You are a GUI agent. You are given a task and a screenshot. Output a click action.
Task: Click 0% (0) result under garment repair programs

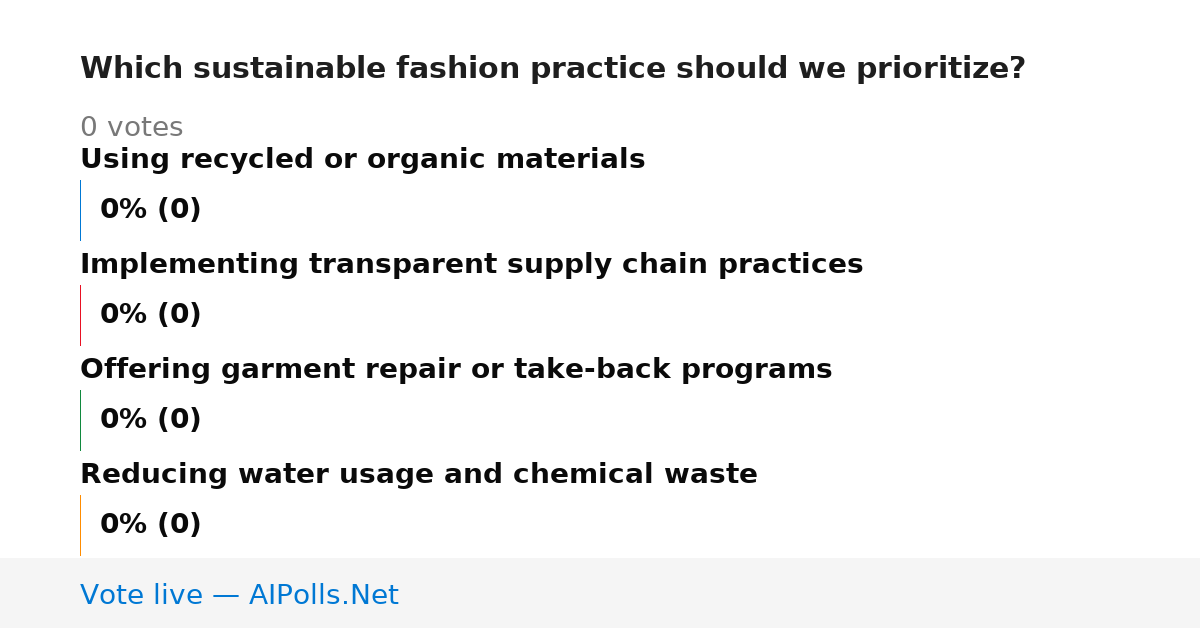pyautogui.click(x=150, y=420)
